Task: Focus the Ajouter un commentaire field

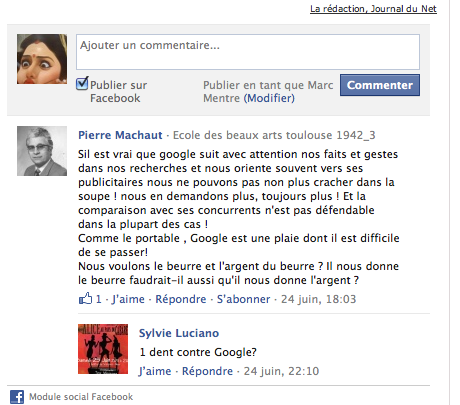Action: [248, 52]
